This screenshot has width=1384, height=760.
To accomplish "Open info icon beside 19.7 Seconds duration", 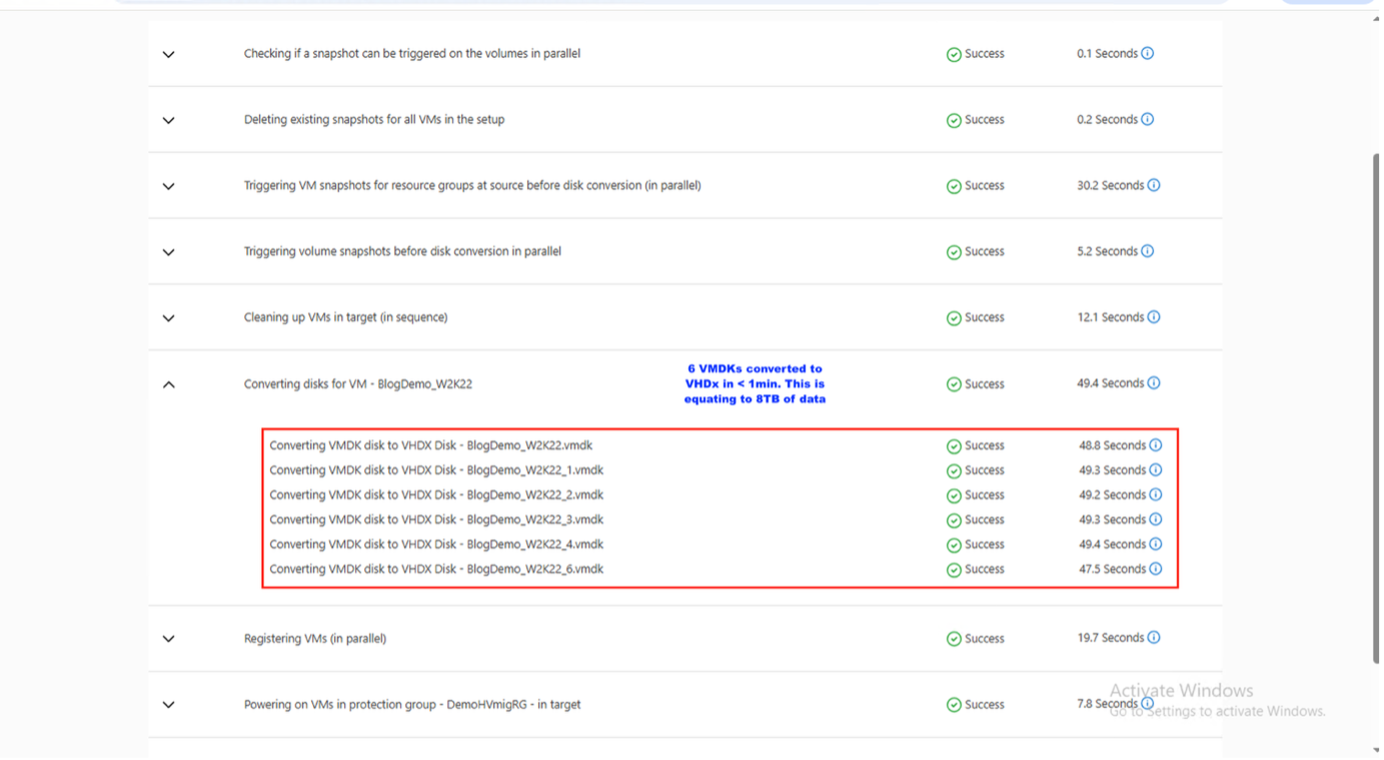I will pos(1154,638).
